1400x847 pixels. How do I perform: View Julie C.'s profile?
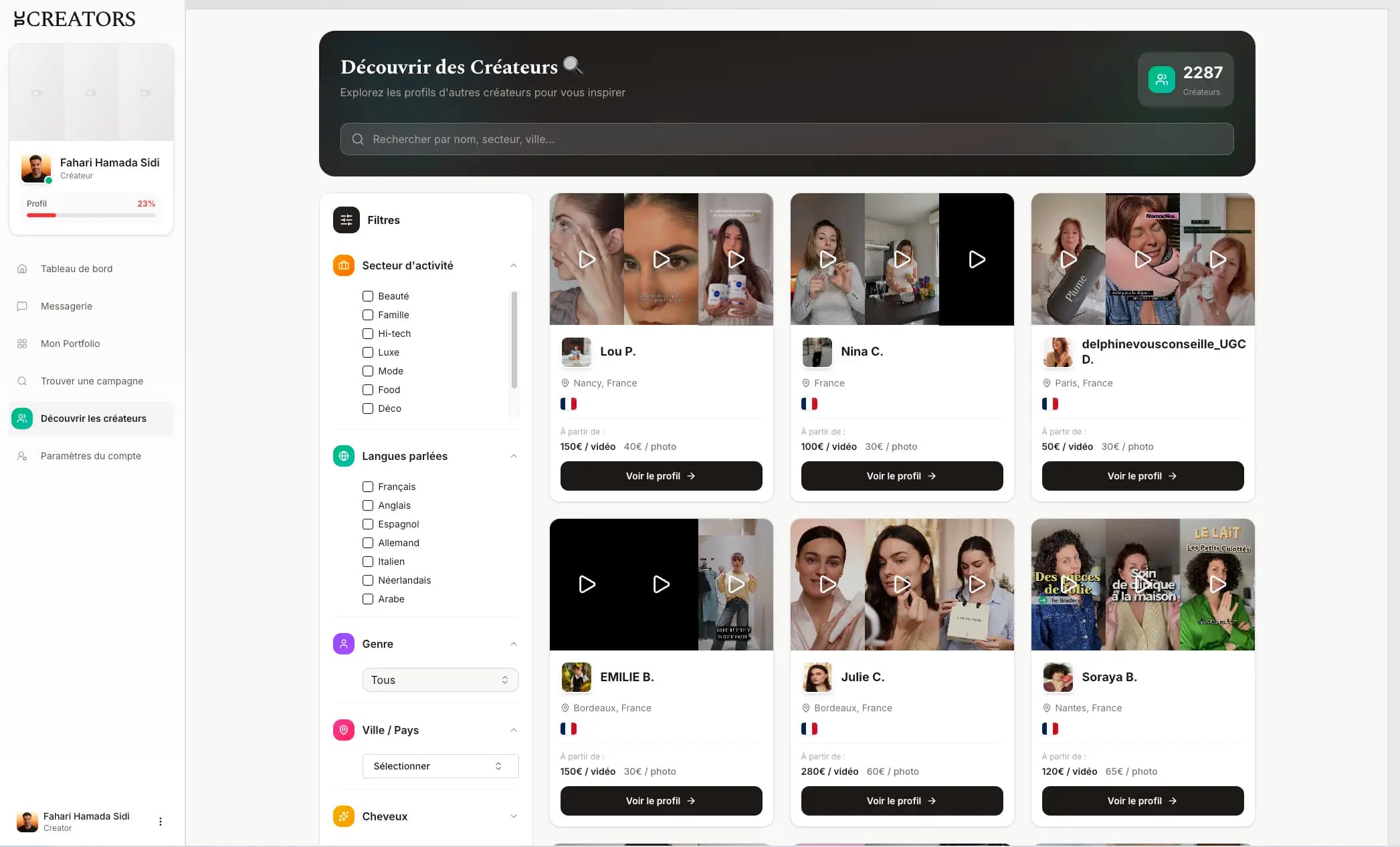[902, 801]
